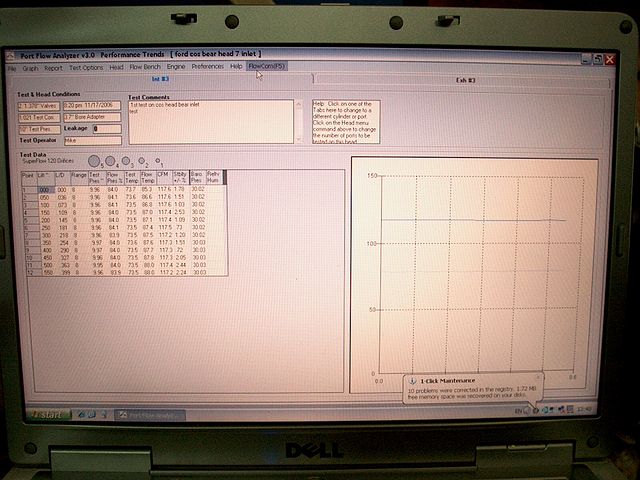Switch to the Exh #3 tab
This screenshot has width=640, height=480.
(x=465, y=80)
